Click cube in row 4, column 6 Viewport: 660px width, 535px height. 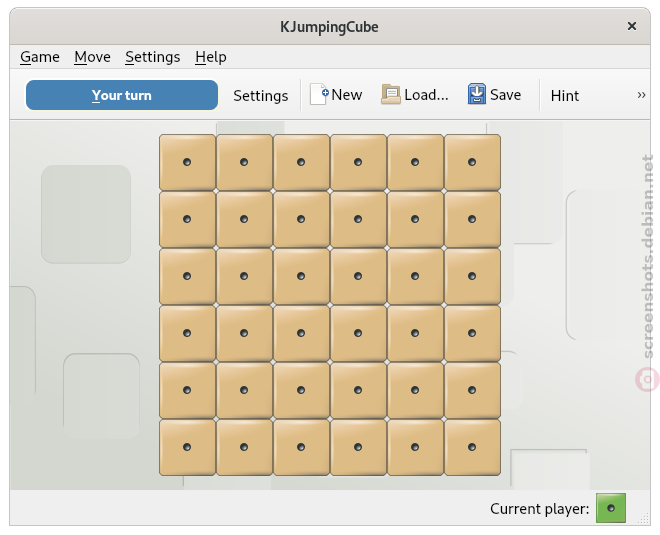pyautogui.click(x=472, y=333)
